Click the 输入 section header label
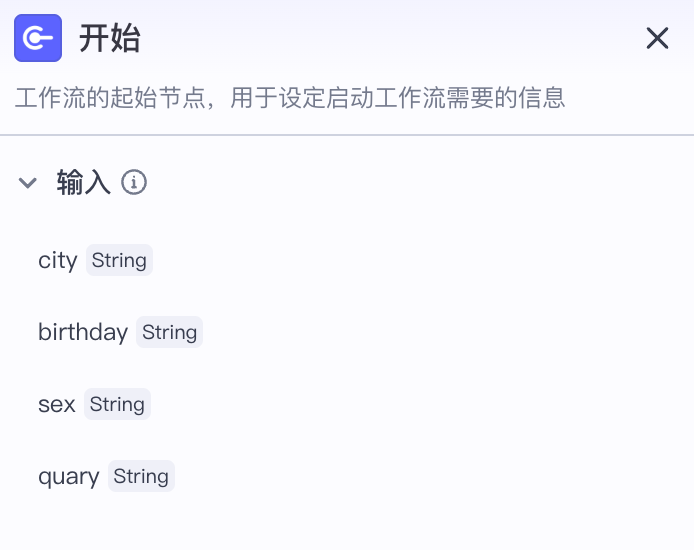This screenshot has height=550, width=694. pyautogui.click(x=84, y=182)
